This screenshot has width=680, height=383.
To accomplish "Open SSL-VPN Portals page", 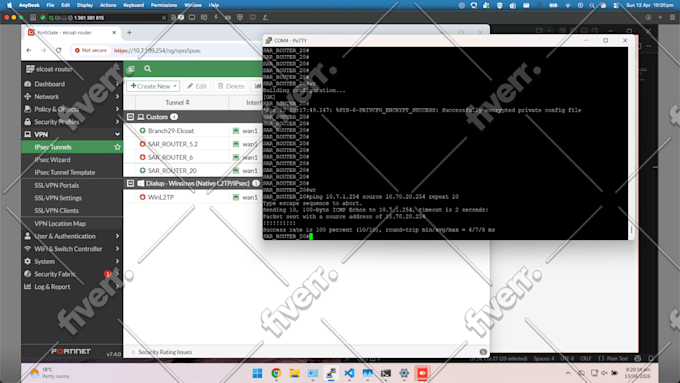I will (x=57, y=185).
